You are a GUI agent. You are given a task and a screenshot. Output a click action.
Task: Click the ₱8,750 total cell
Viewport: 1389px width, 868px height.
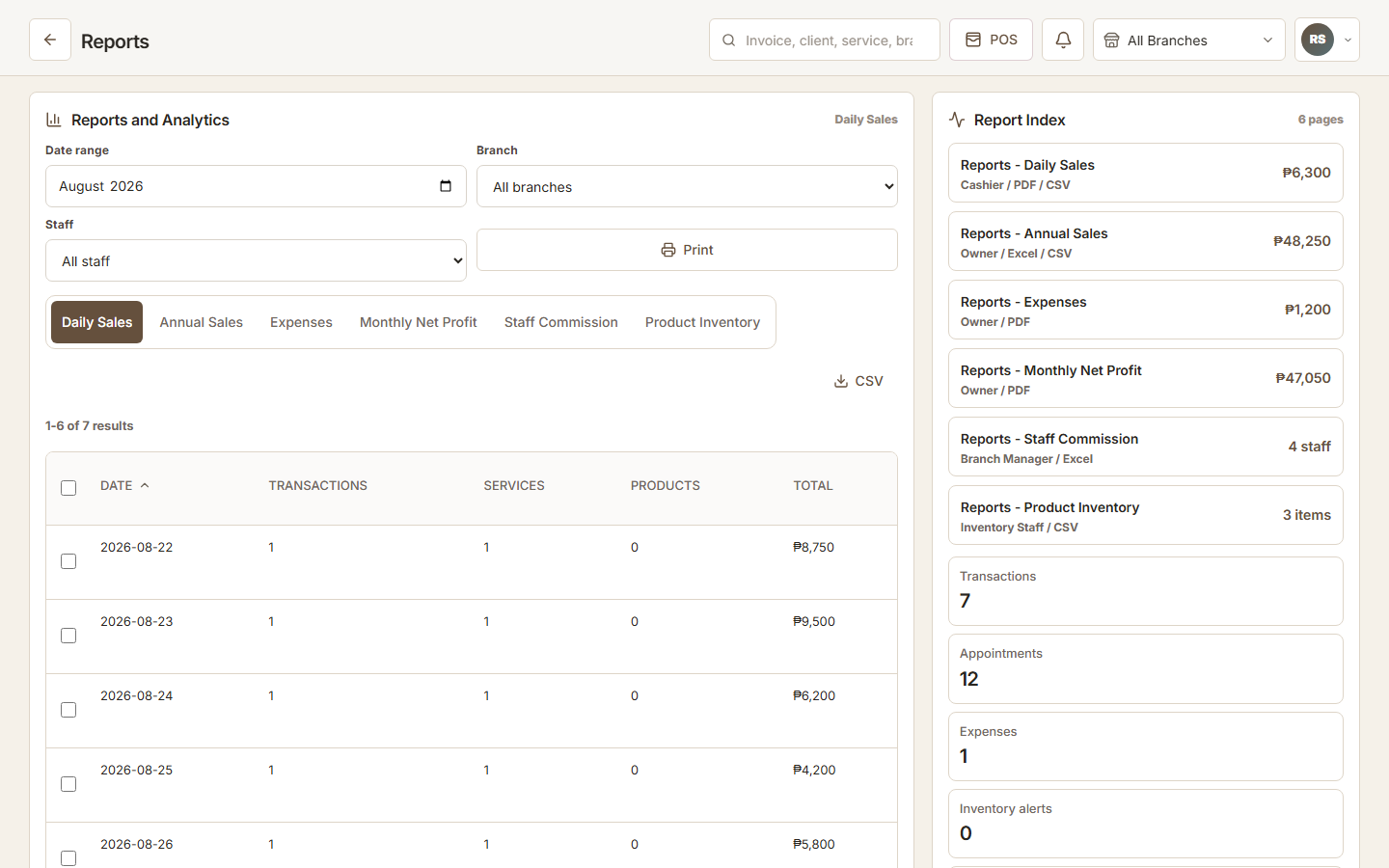point(814,547)
